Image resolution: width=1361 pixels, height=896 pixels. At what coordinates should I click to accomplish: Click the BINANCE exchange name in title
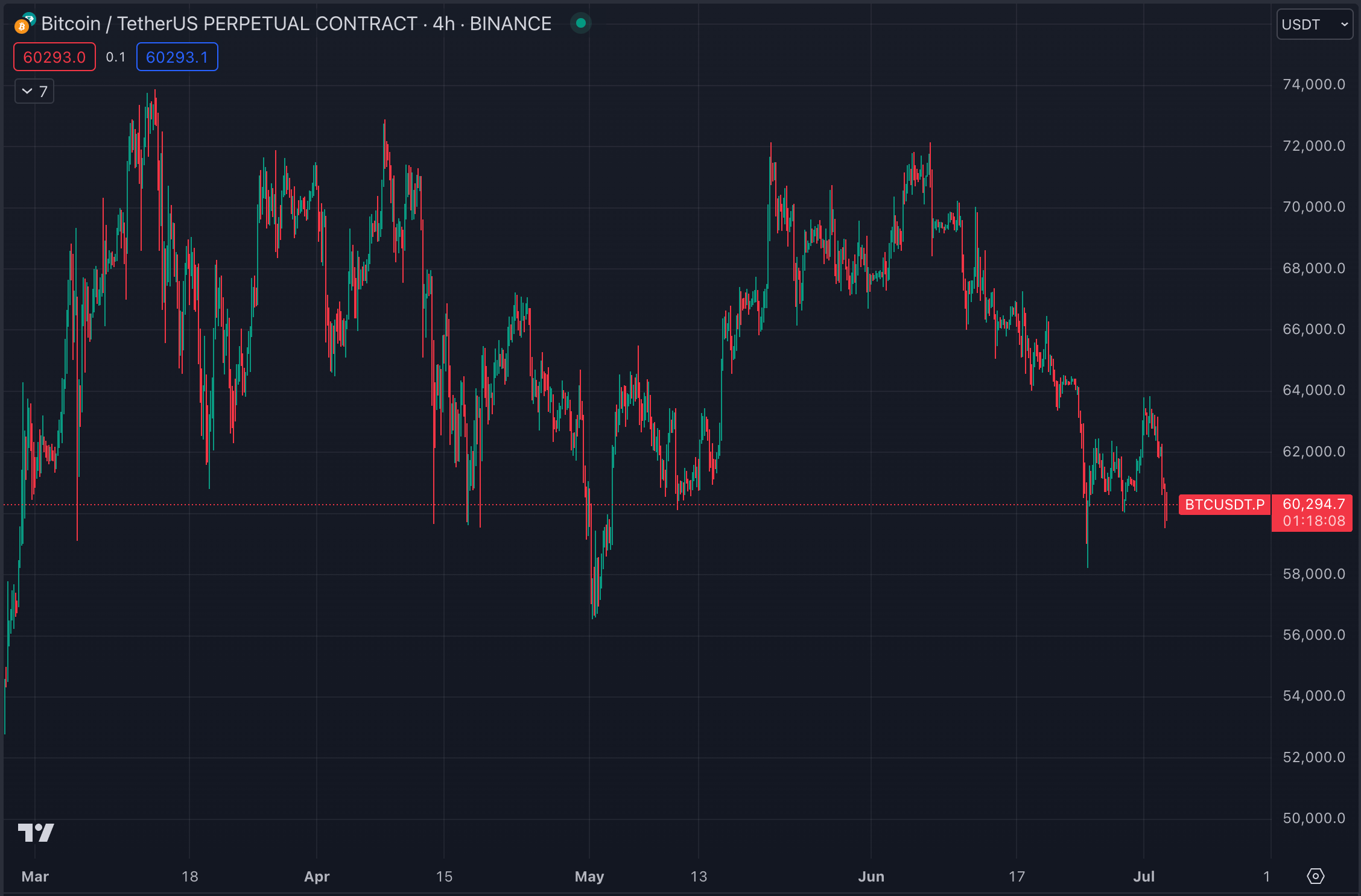(510, 24)
